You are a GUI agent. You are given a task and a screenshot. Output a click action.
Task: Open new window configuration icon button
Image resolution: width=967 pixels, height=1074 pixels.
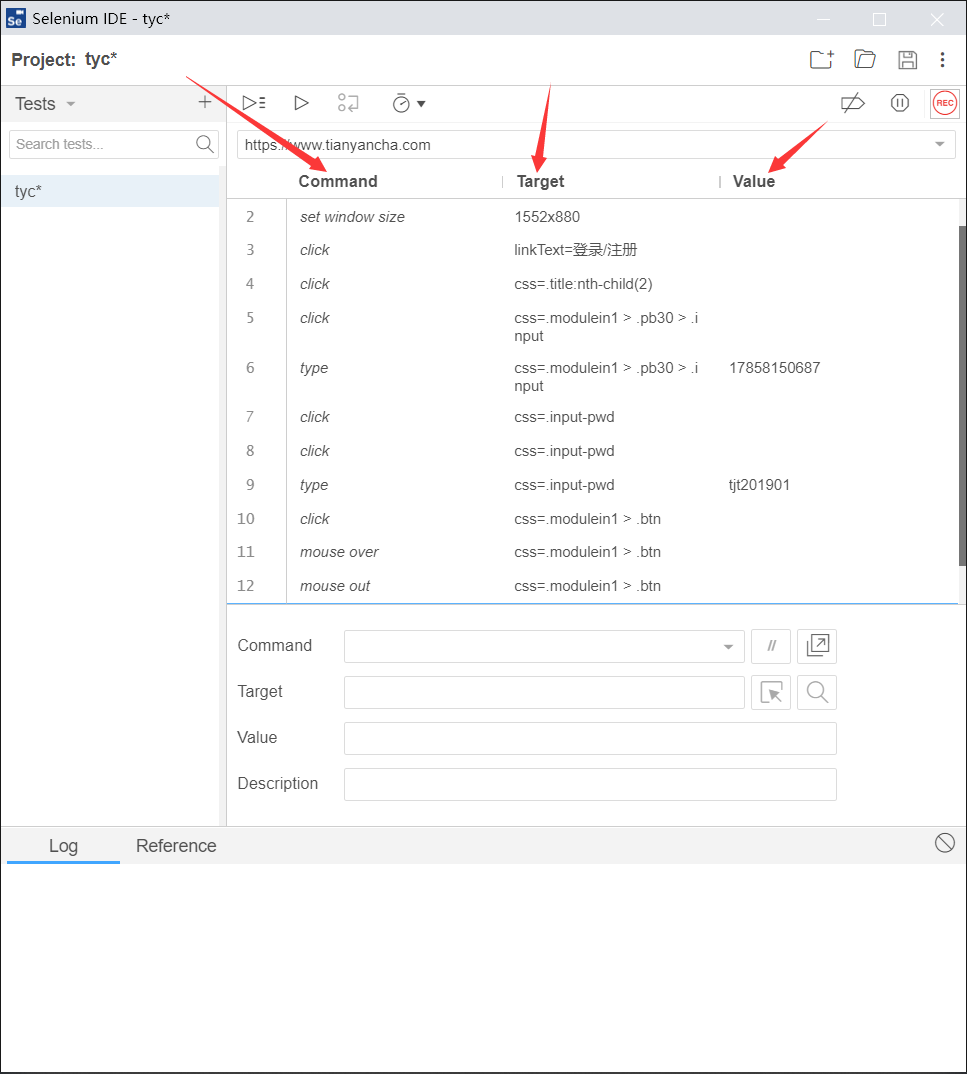pyautogui.click(x=817, y=646)
